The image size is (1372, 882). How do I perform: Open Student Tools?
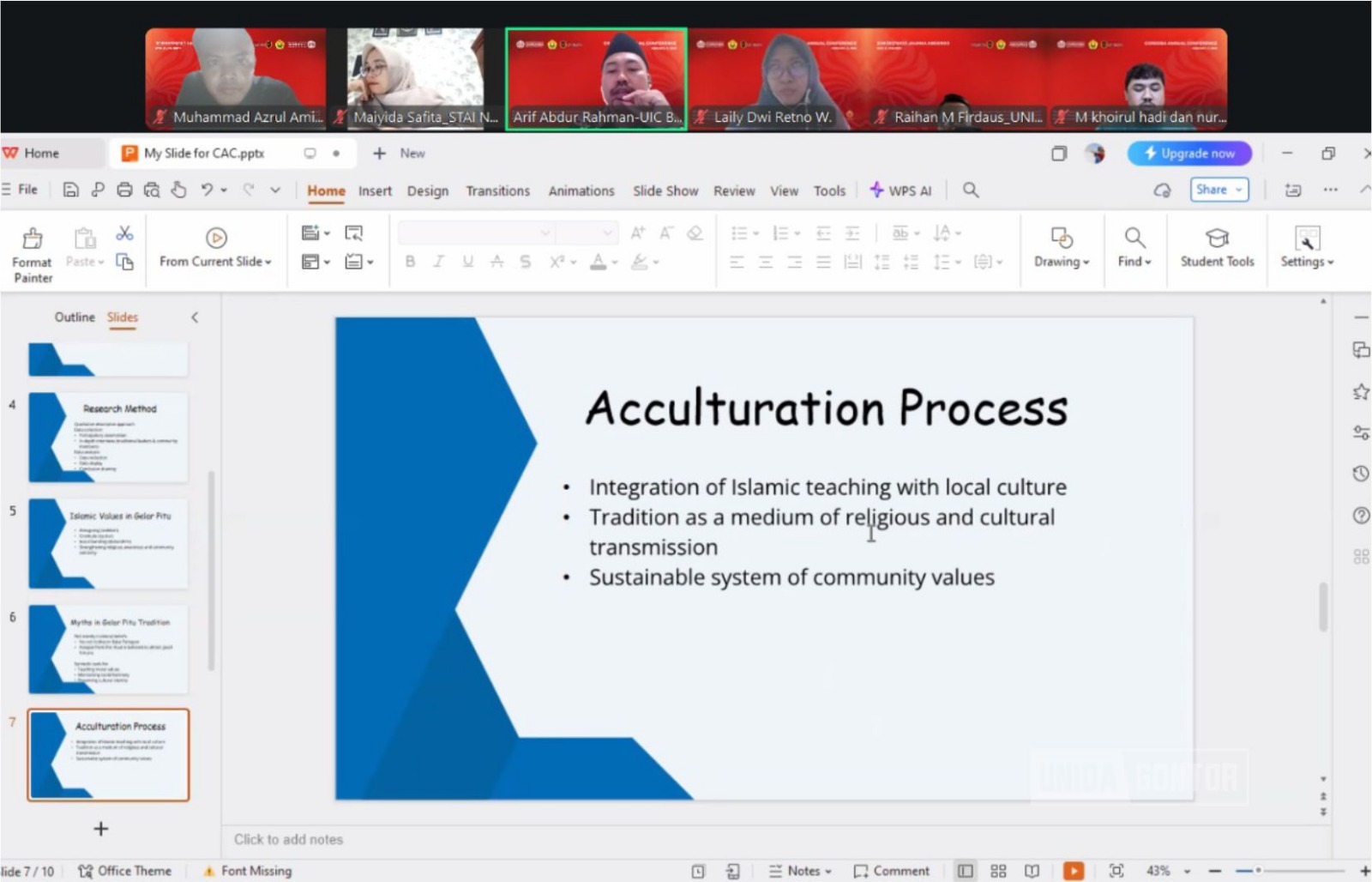(1216, 247)
